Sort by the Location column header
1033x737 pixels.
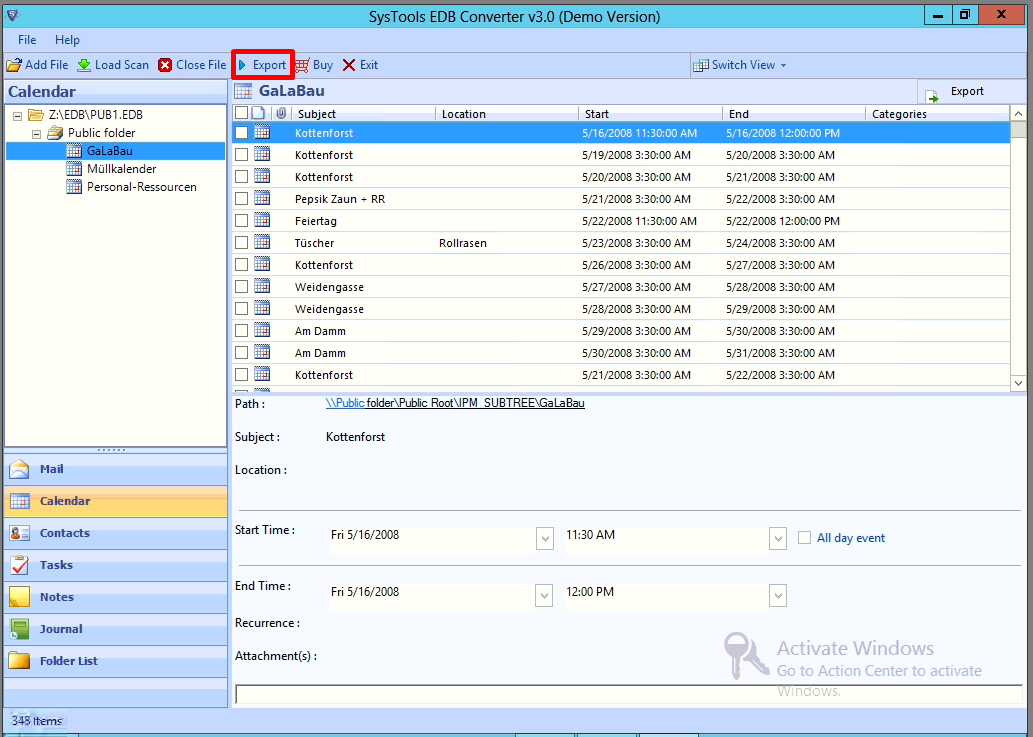point(507,114)
